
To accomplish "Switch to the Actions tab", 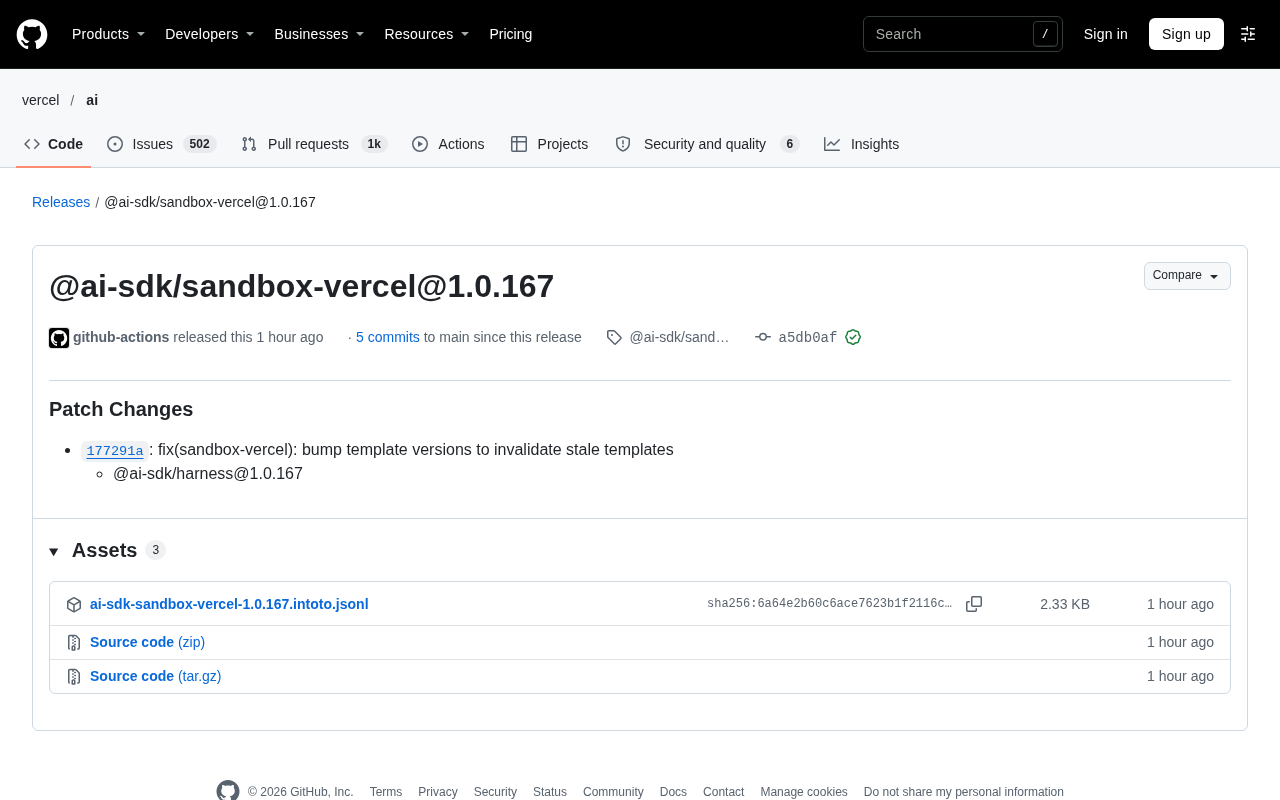I will click(448, 144).
